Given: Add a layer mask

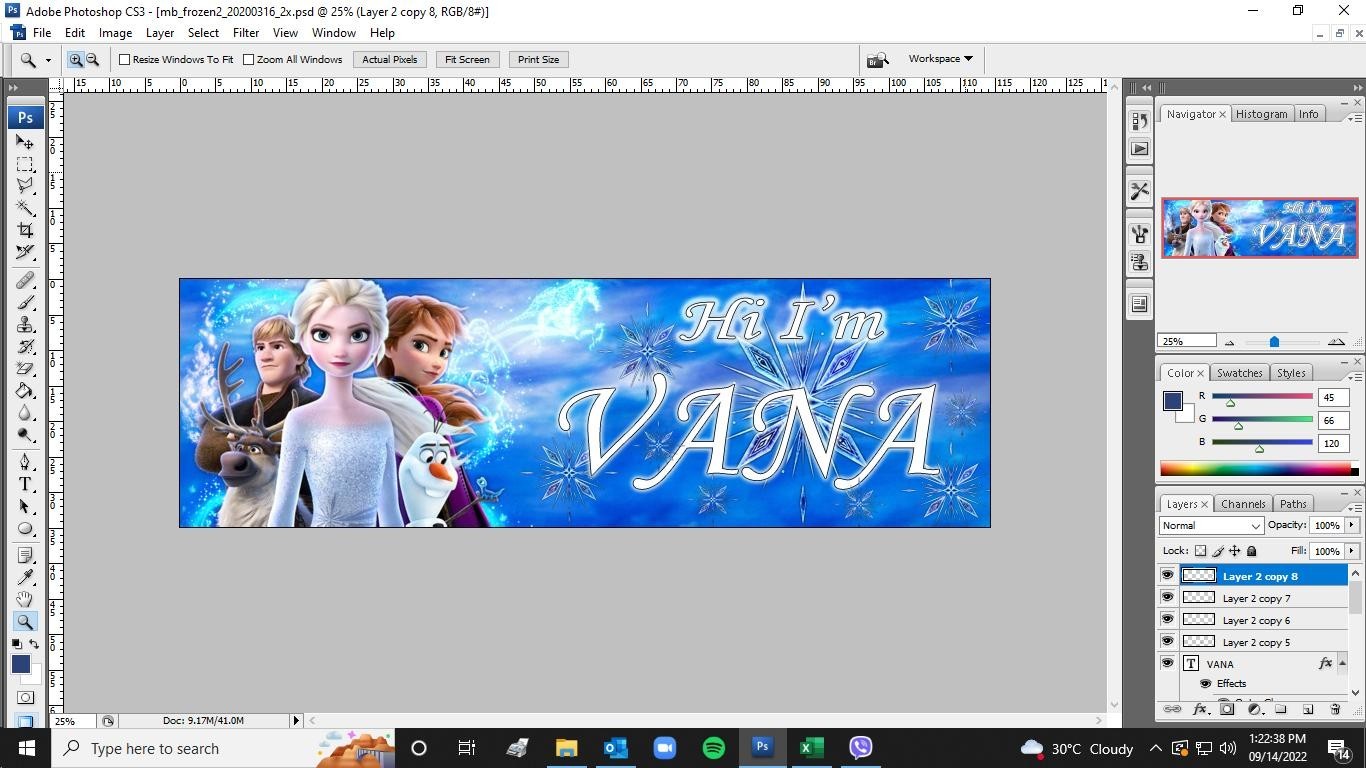Looking at the screenshot, I should [1227, 709].
